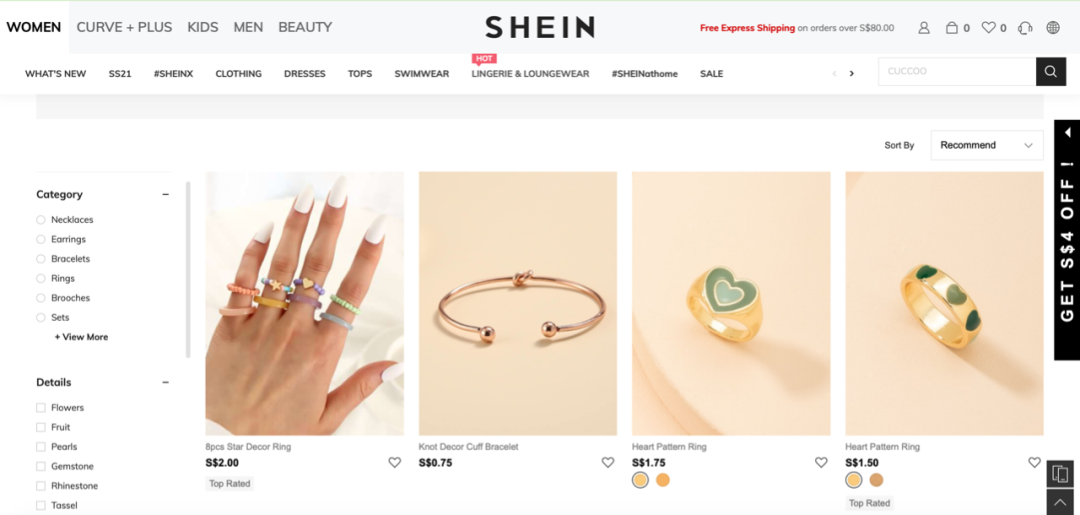Check the Flowers details checkbox
1080x515 pixels.
[x=41, y=408]
